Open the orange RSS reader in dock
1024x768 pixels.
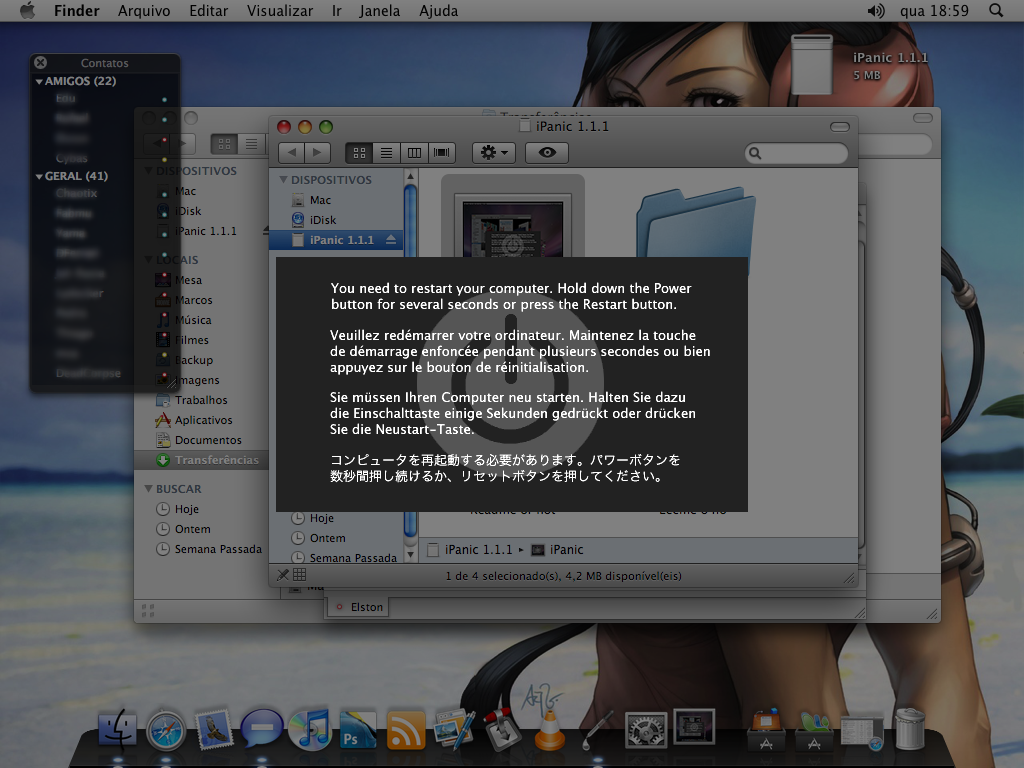[x=406, y=730]
